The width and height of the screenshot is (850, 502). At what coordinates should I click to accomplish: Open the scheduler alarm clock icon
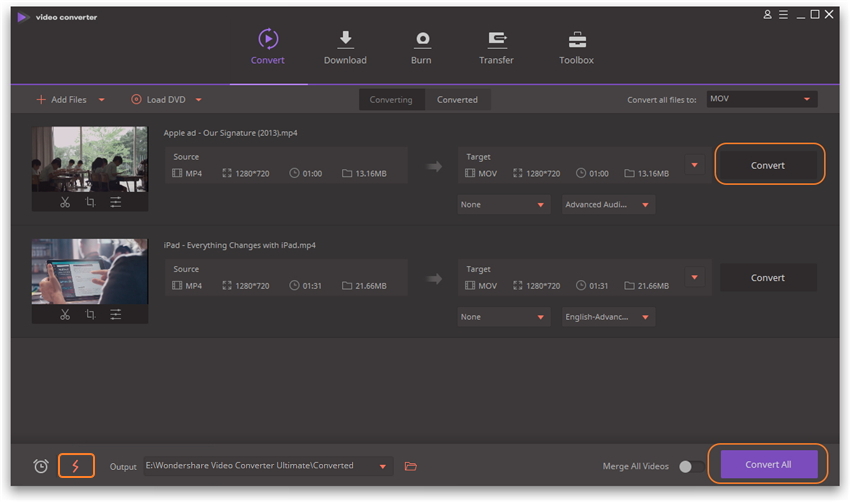[x=41, y=466]
